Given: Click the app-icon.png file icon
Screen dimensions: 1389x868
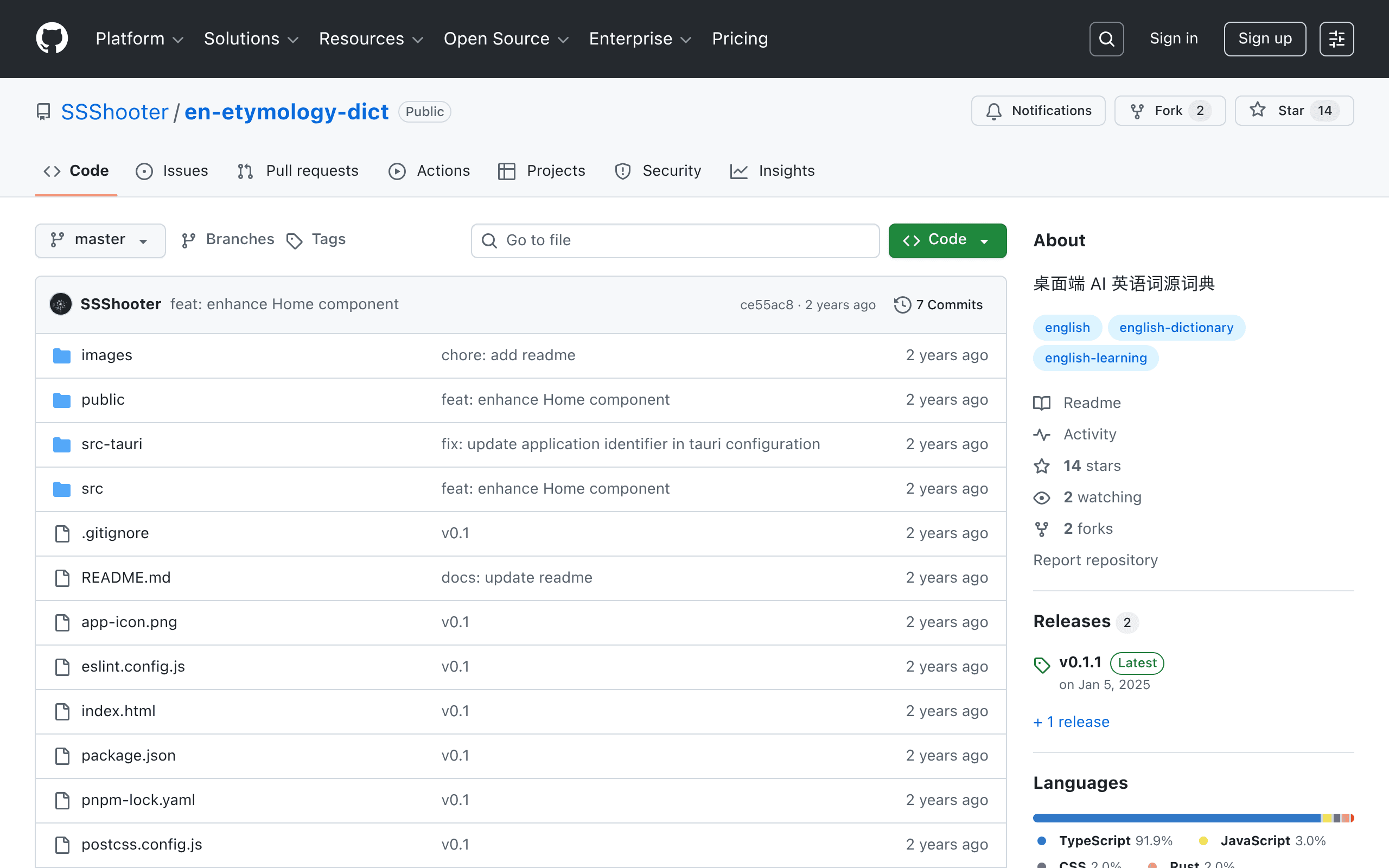Looking at the screenshot, I should coord(62,622).
